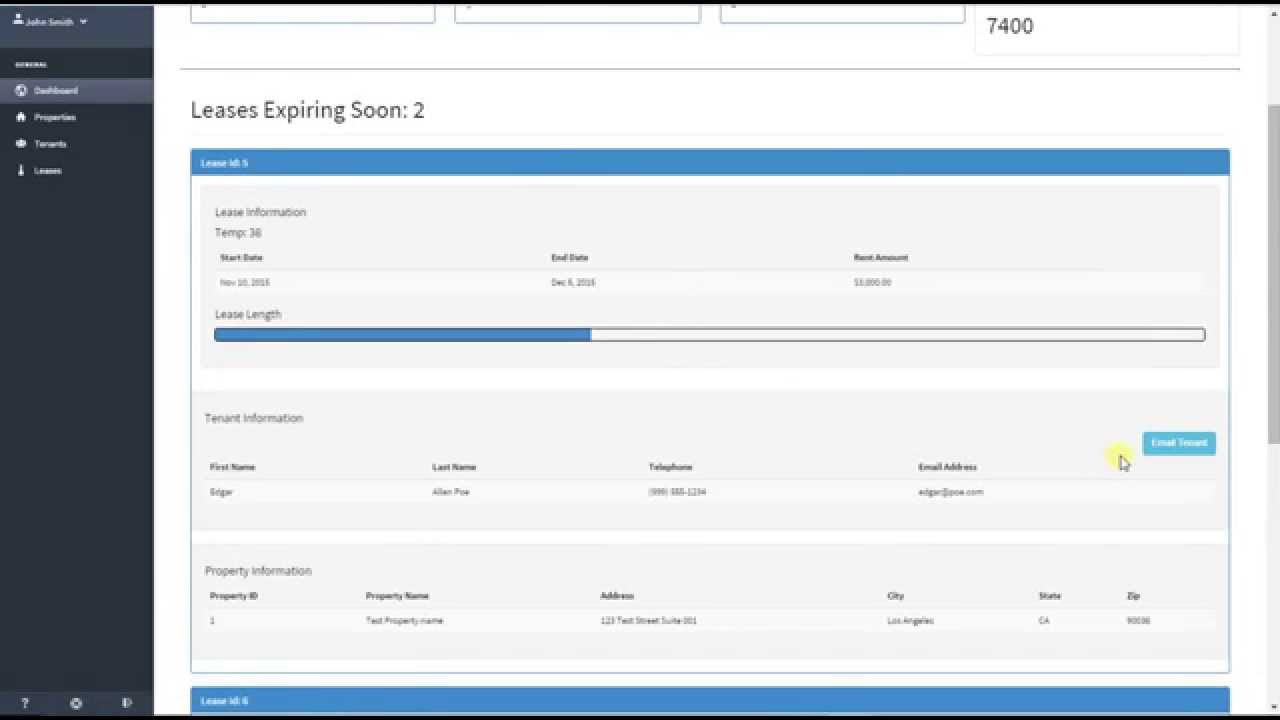Click the Tenant Information section title
Image resolution: width=1280 pixels, height=720 pixels.
[254, 418]
